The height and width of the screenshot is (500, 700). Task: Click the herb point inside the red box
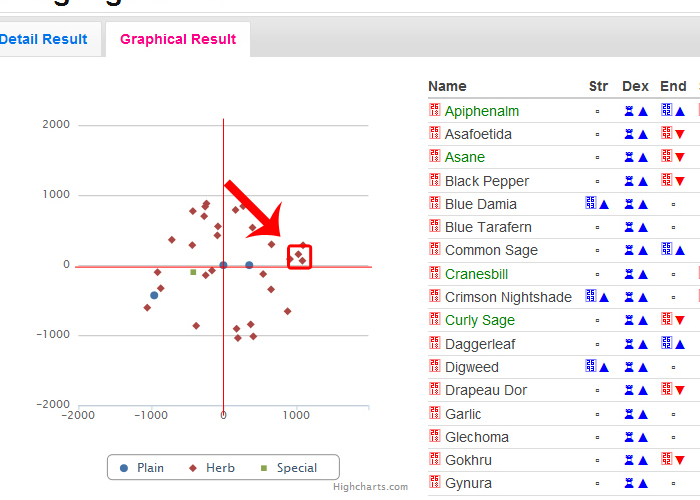tap(298, 255)
